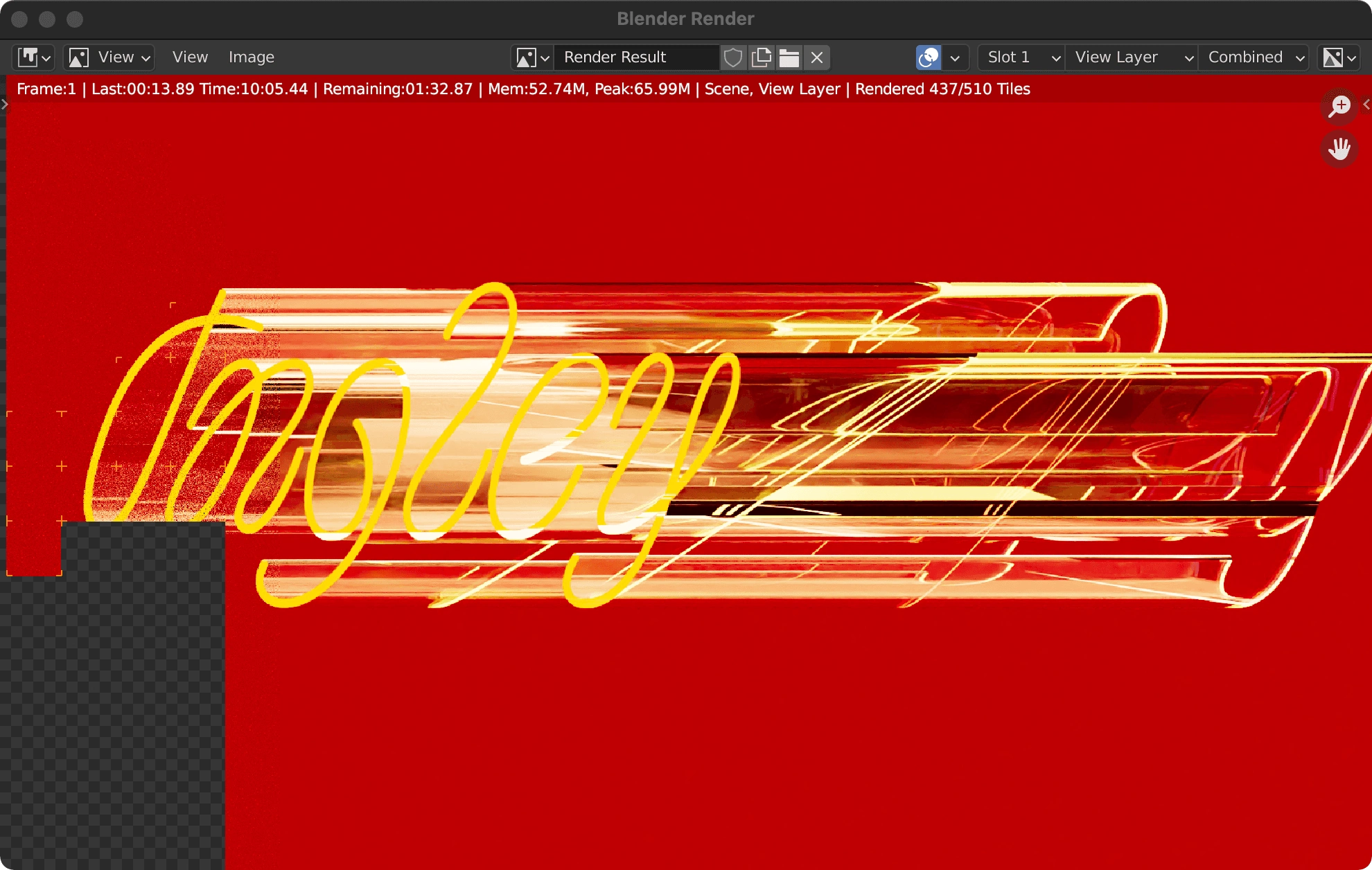Browse linked images with image icon dropdown
This screenshot has height=870, width=1372.
click(532, 57)
